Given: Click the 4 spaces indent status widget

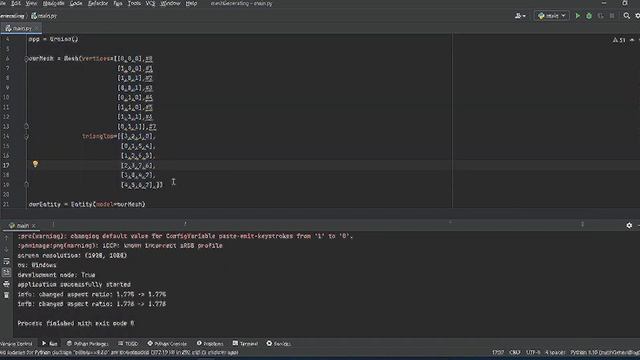Looking at the screenshot, I should tap(555, 352).
